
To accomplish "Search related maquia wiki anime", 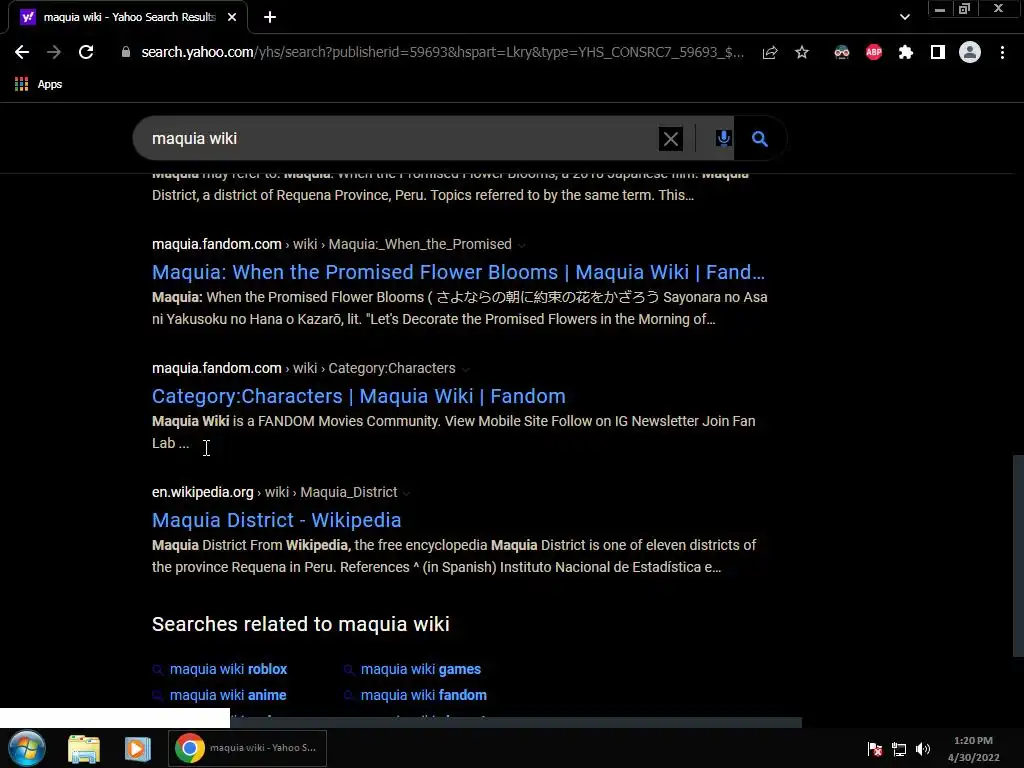I will tap(228, 696).
